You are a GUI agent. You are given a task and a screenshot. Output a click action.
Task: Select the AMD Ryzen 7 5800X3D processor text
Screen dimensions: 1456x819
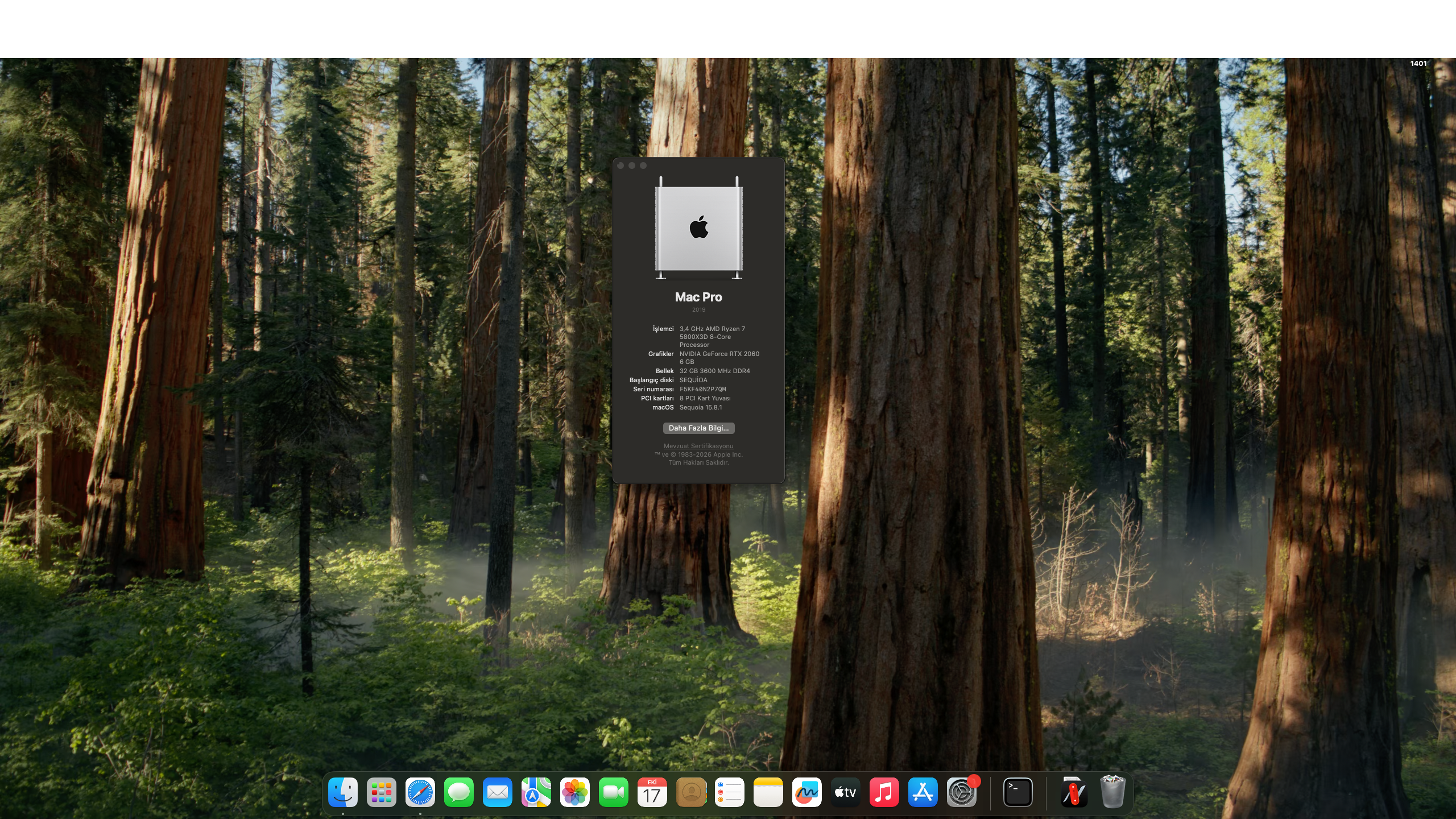click(x=712, y=337)
